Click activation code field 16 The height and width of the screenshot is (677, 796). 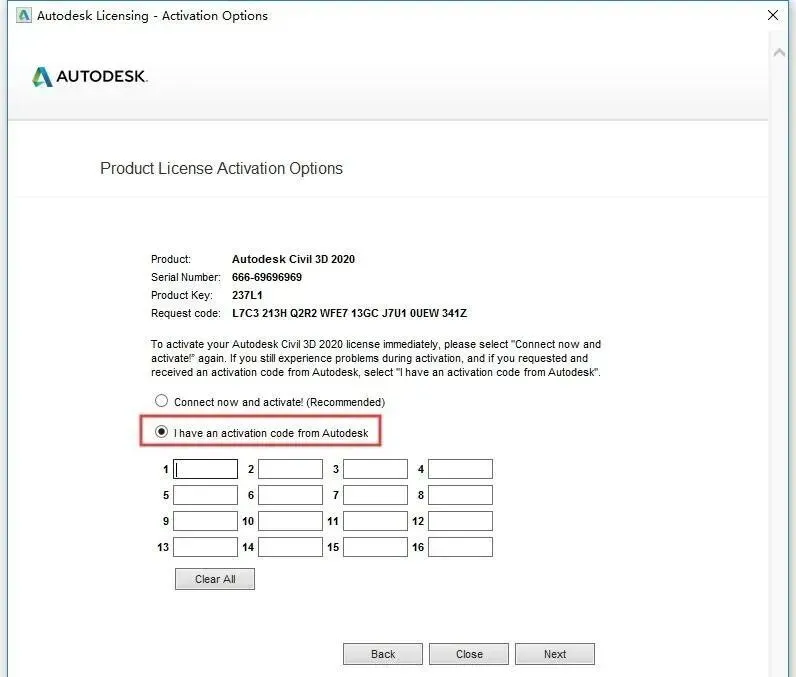[460, 547]
